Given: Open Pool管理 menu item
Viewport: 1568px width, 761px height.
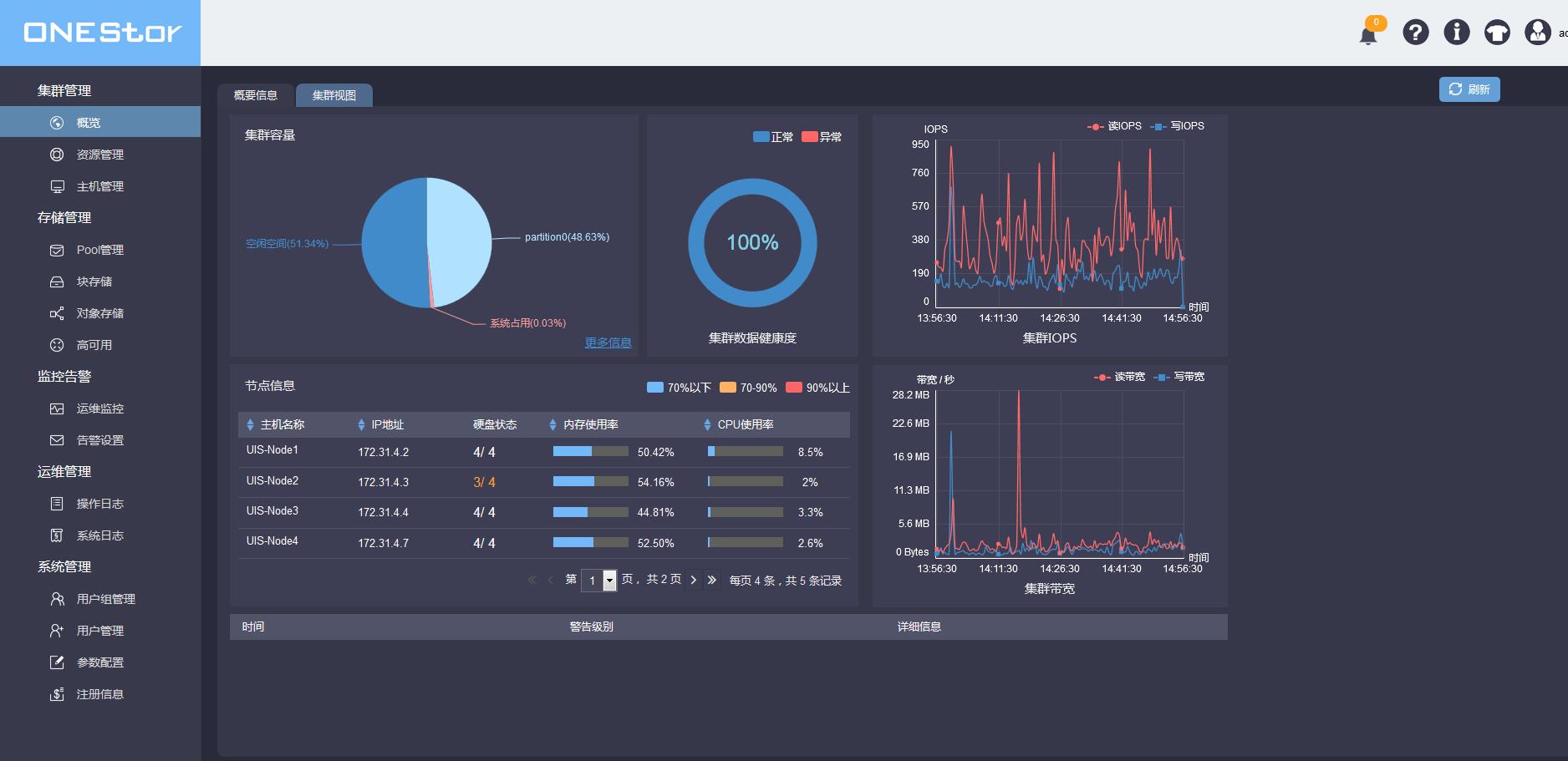Looking at the screenshot, I should point(100,250).
